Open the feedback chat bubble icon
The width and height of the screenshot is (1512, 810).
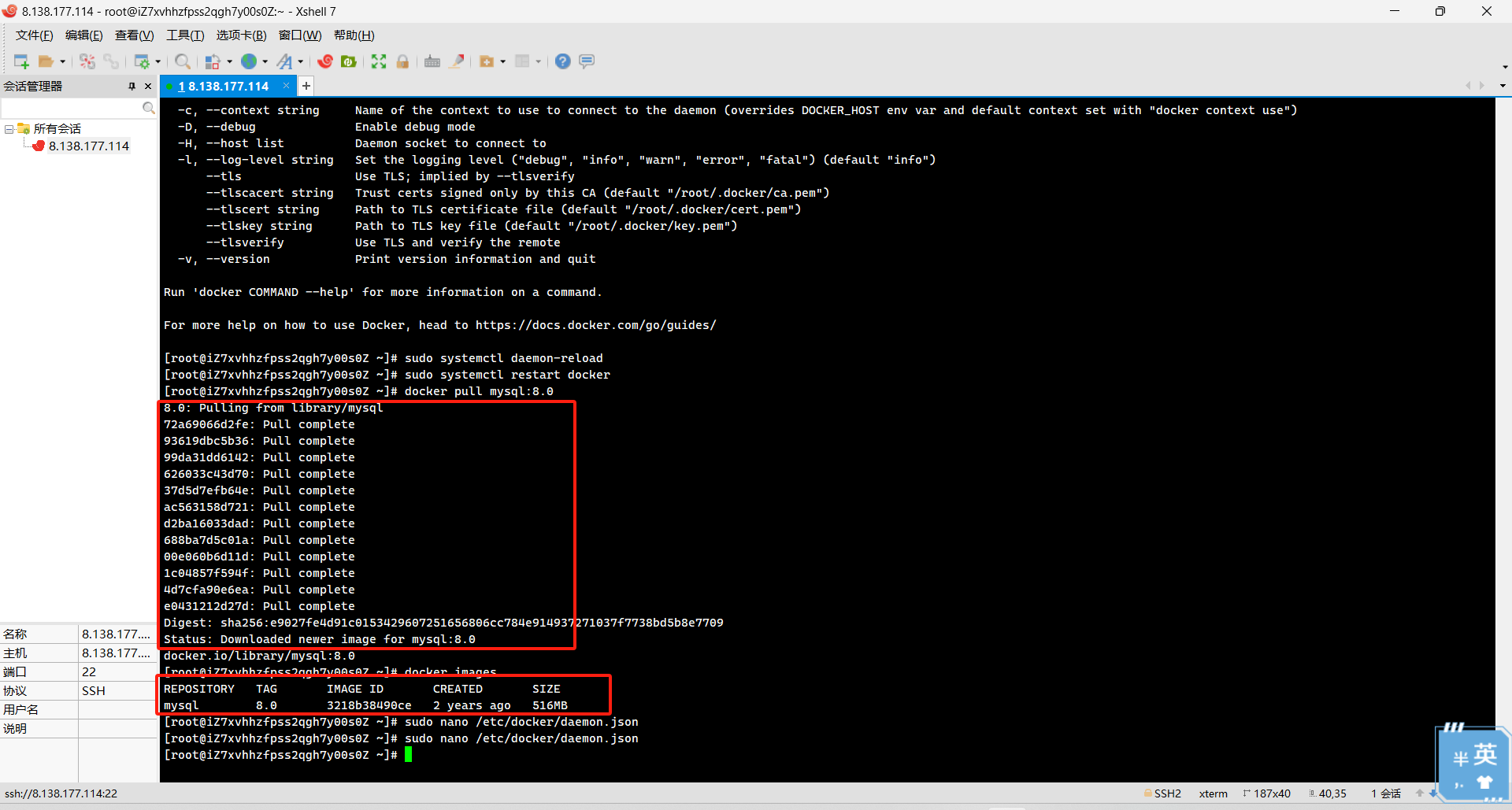point(587,61)
